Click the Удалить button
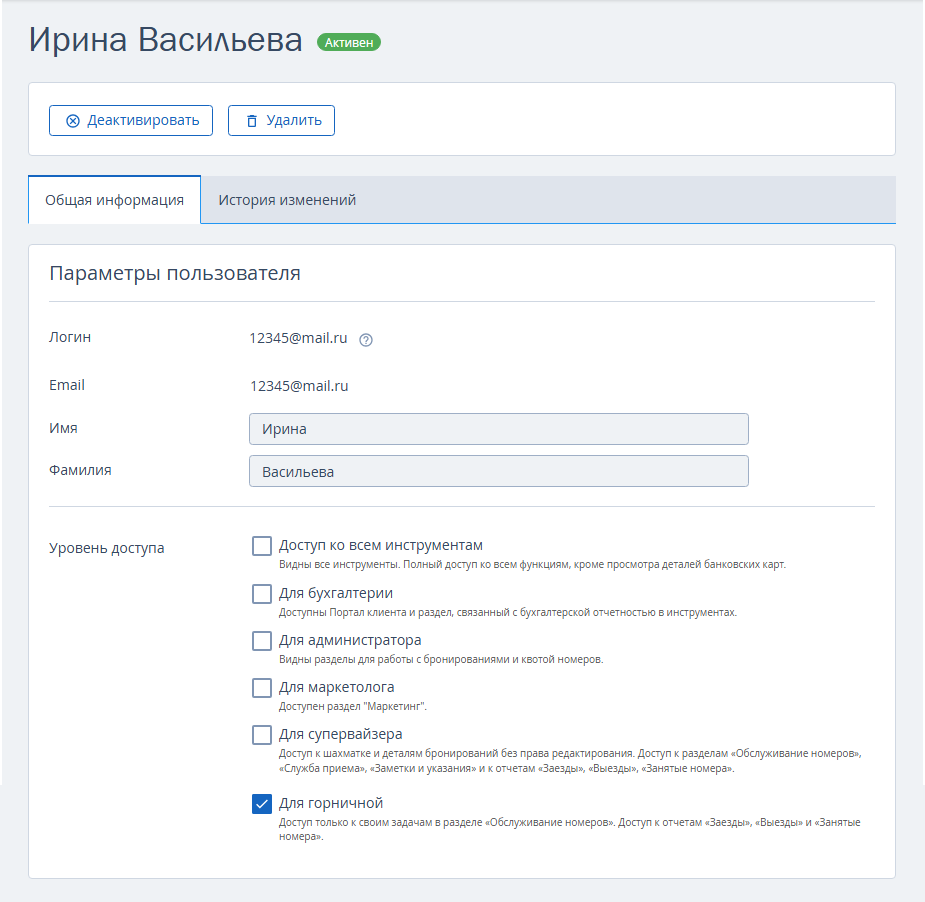The image size is (925, 902). click(281, 120)
